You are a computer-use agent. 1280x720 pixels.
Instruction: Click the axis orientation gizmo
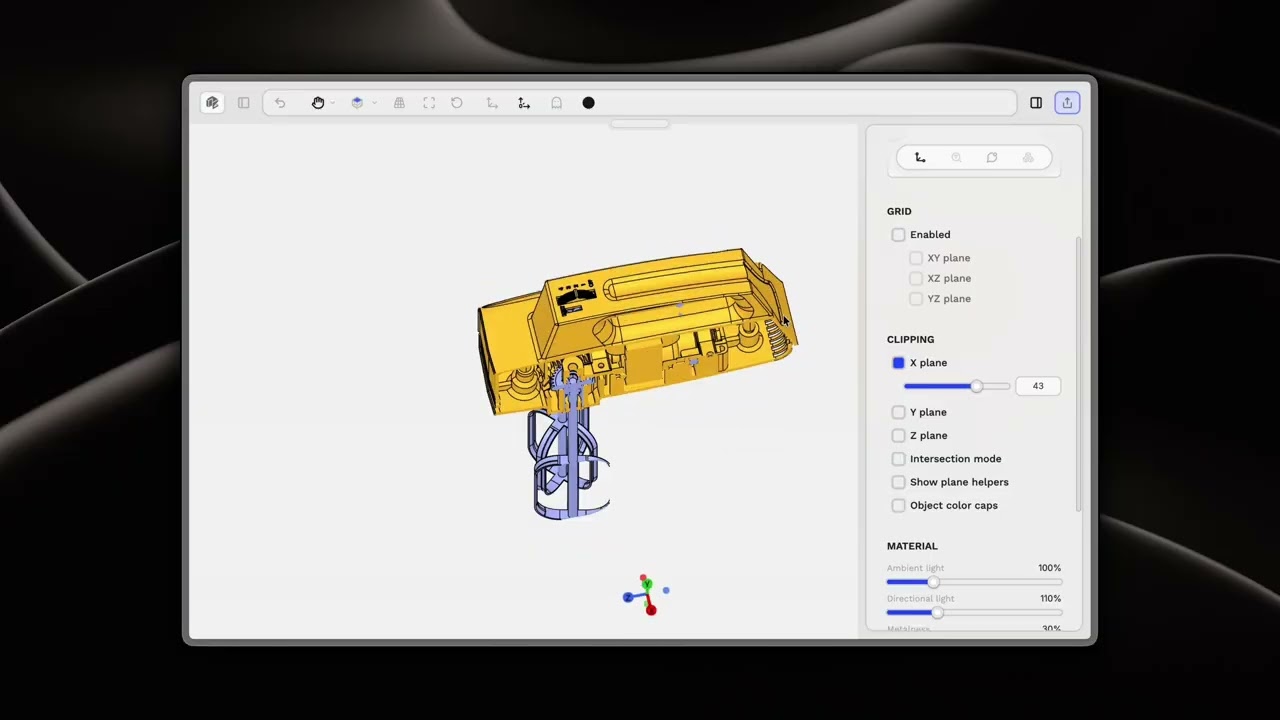point(646,594)
